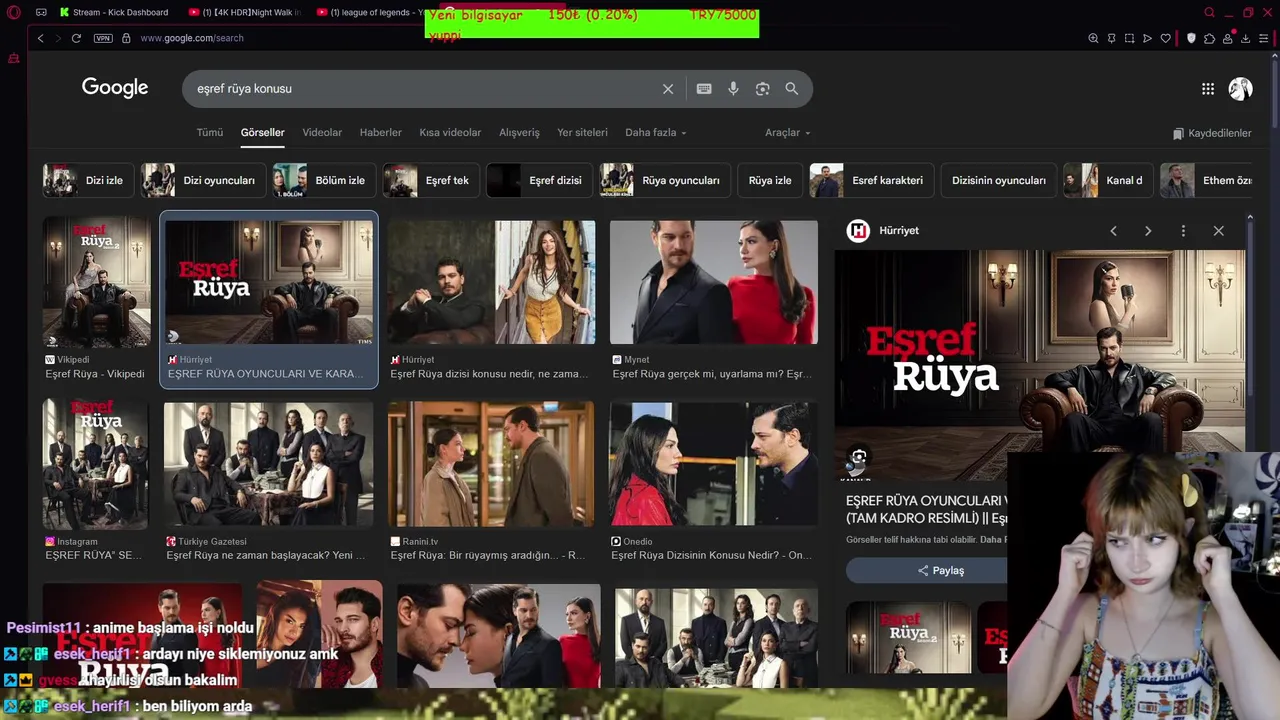This screenshot has height=720, width=1280.
Task: Click the search tabs magnifier icon
Action: [x=1209, y=13]
